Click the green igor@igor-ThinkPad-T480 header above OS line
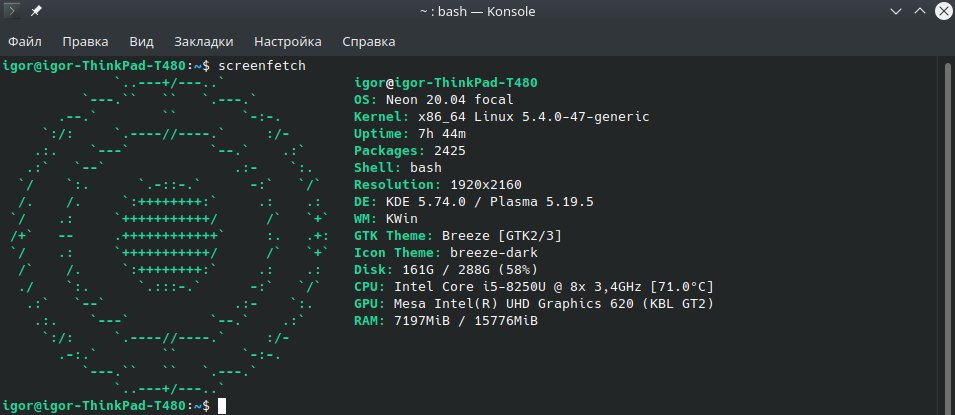Screen dimensions: 955x415 [446, 82]
